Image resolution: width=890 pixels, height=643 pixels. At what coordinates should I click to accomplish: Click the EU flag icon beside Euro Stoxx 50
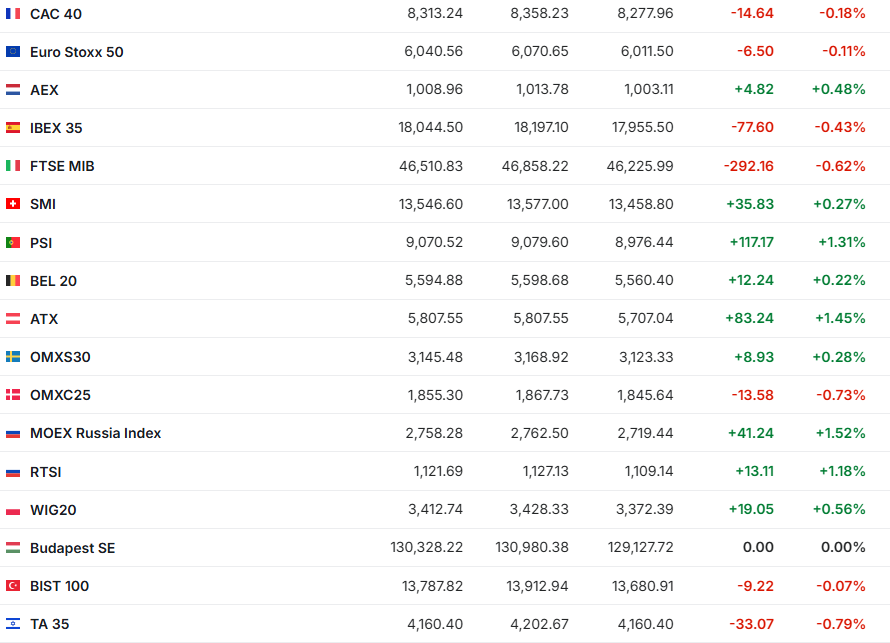[x=13, y=52]
